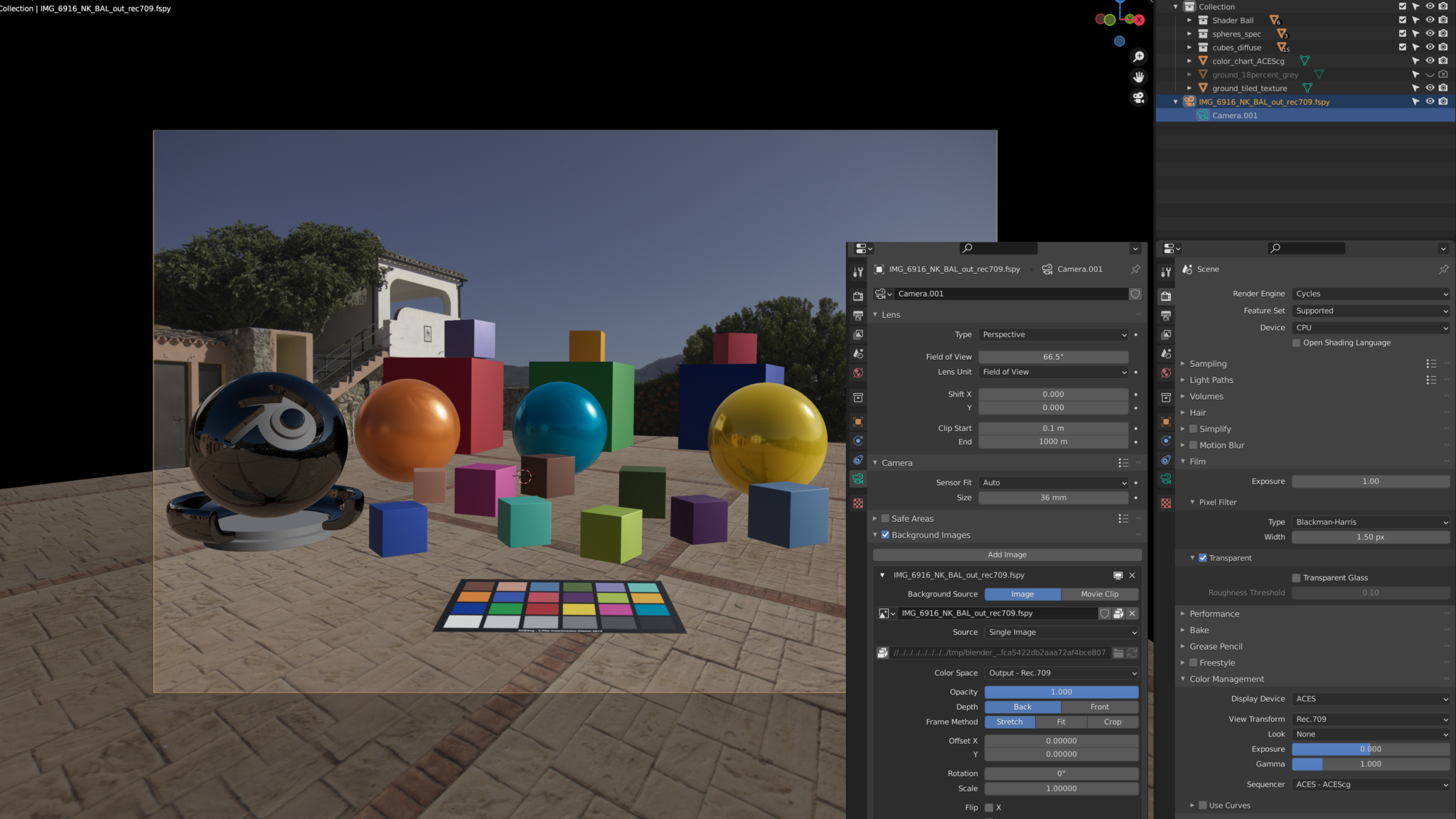1456x819 pixels.
Task: Expand the Shader Ball collection in the outliner
Action: pos(1190,20)
